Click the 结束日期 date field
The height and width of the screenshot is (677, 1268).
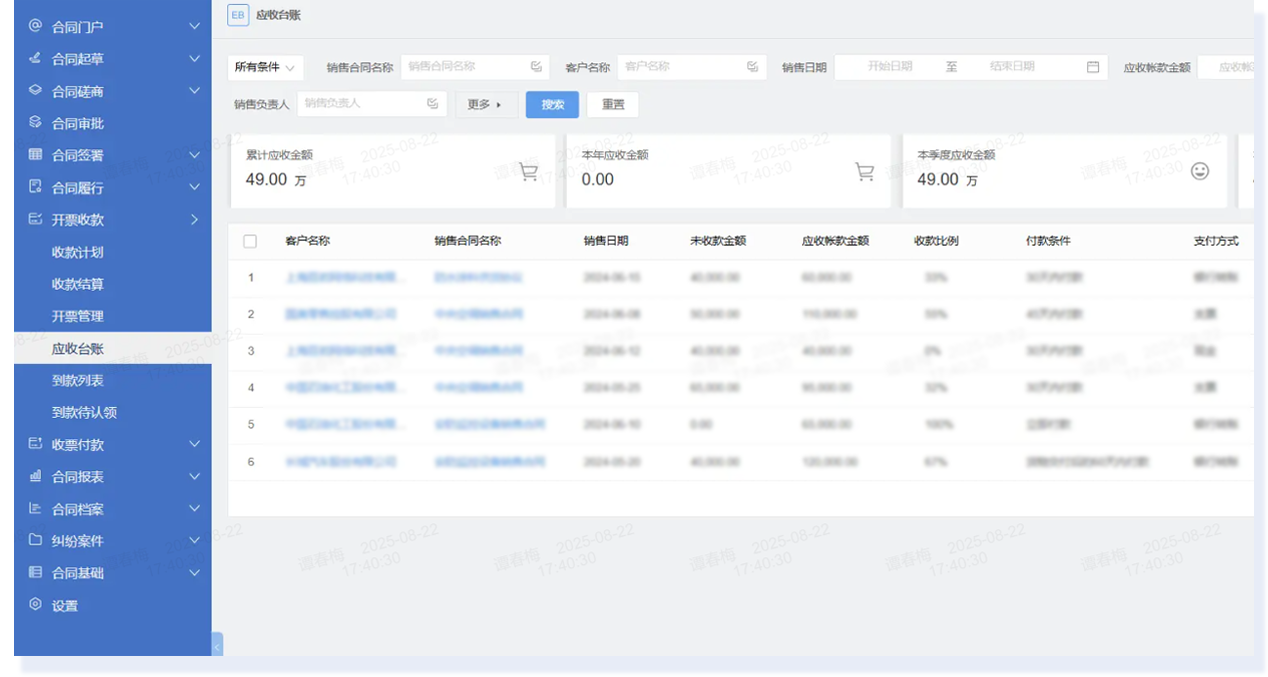1012,67
